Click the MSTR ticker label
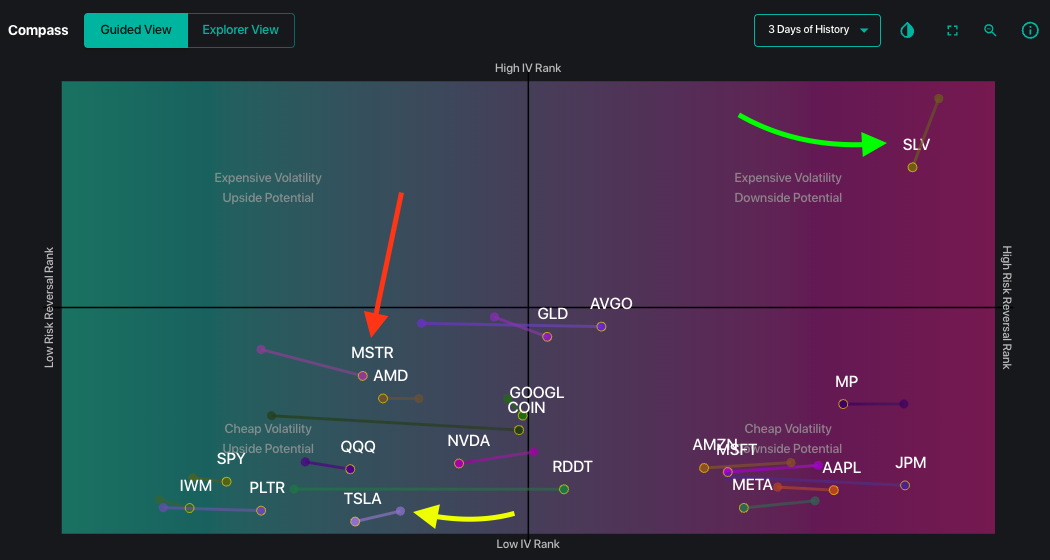Screen dimensions: 1050x560 coord(372,352)
